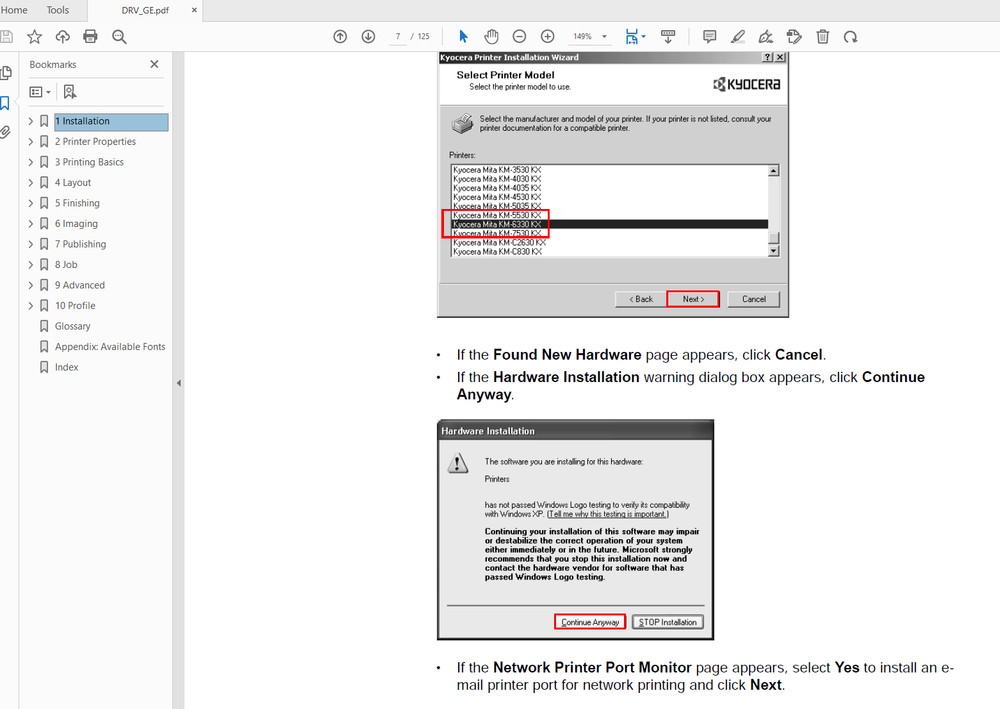
Task: Expand the 7 Publishing bookmark
Action: tap(31, 244)
